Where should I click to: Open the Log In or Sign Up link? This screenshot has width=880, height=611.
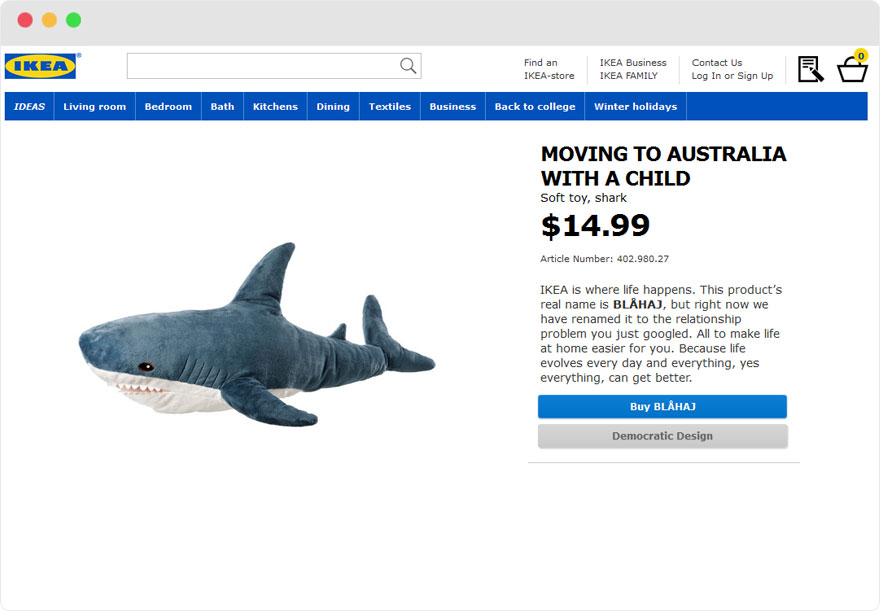point(732,76)
